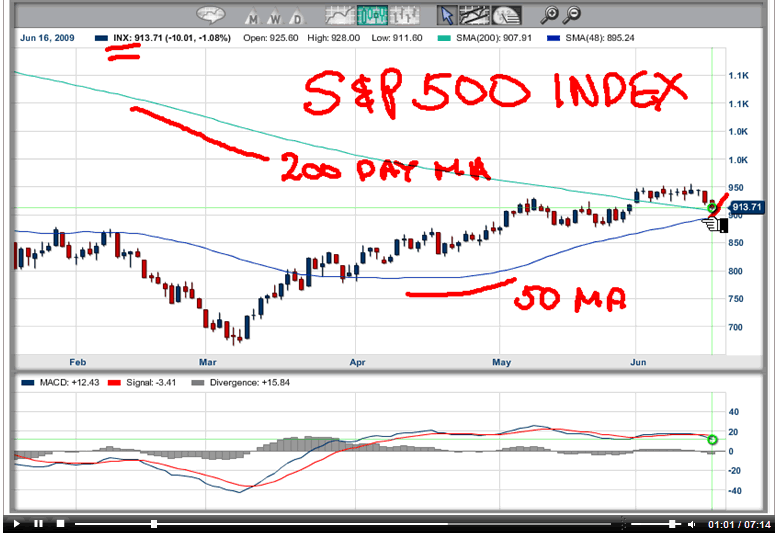Click the Signal: -3.41 label
Image resolution: width=779 pixels, height=537 pixels.
[x=151, y=383]
